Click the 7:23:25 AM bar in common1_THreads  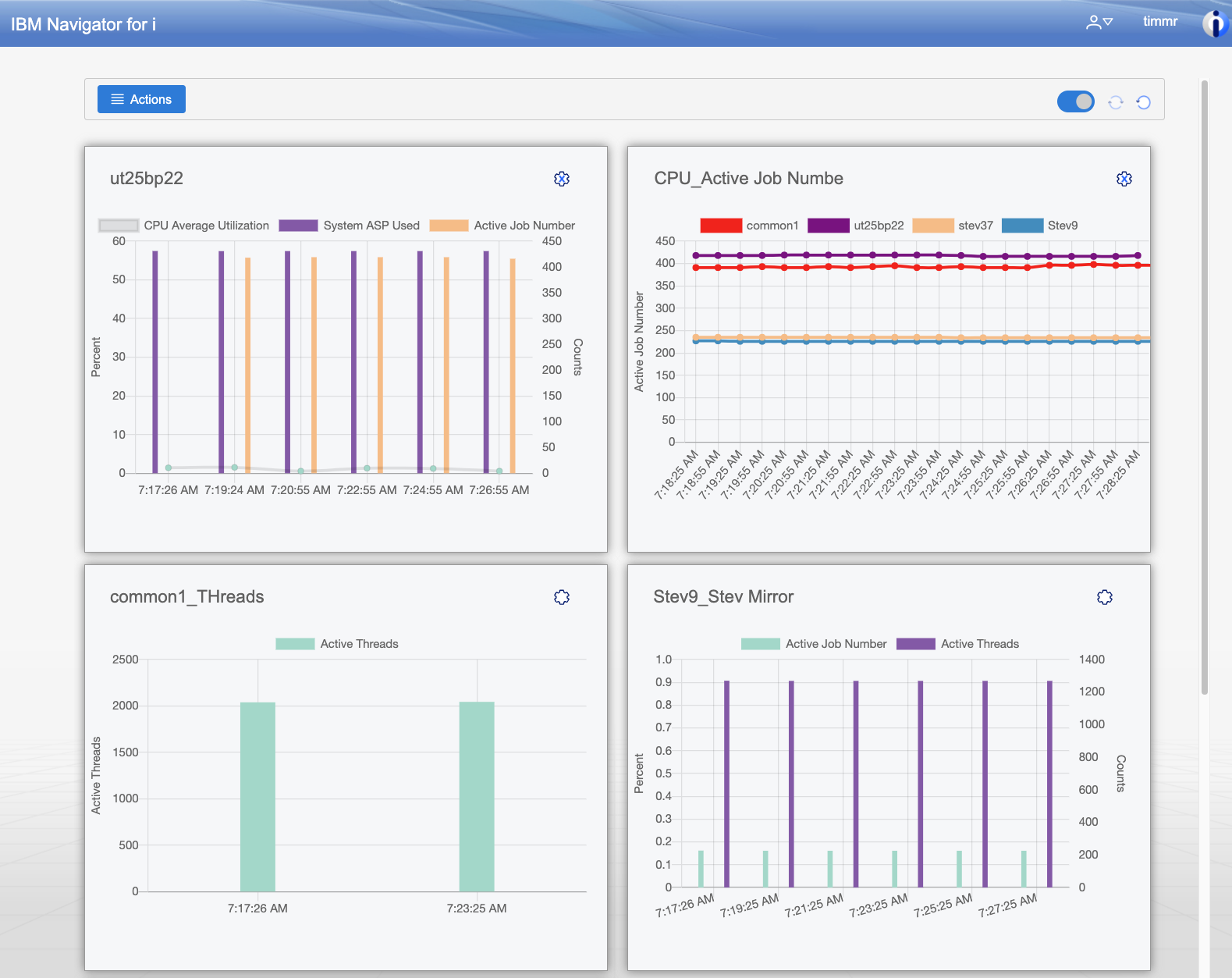point(477,796)
